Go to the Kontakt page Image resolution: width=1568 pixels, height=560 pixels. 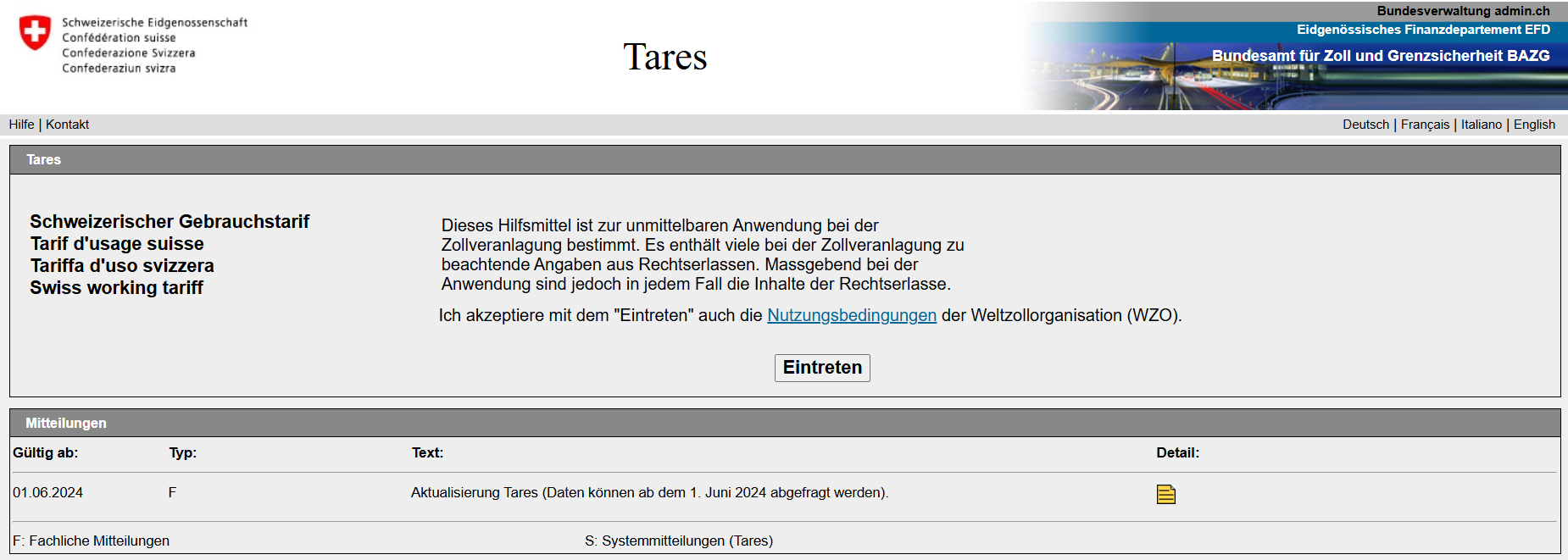[67, 125]
